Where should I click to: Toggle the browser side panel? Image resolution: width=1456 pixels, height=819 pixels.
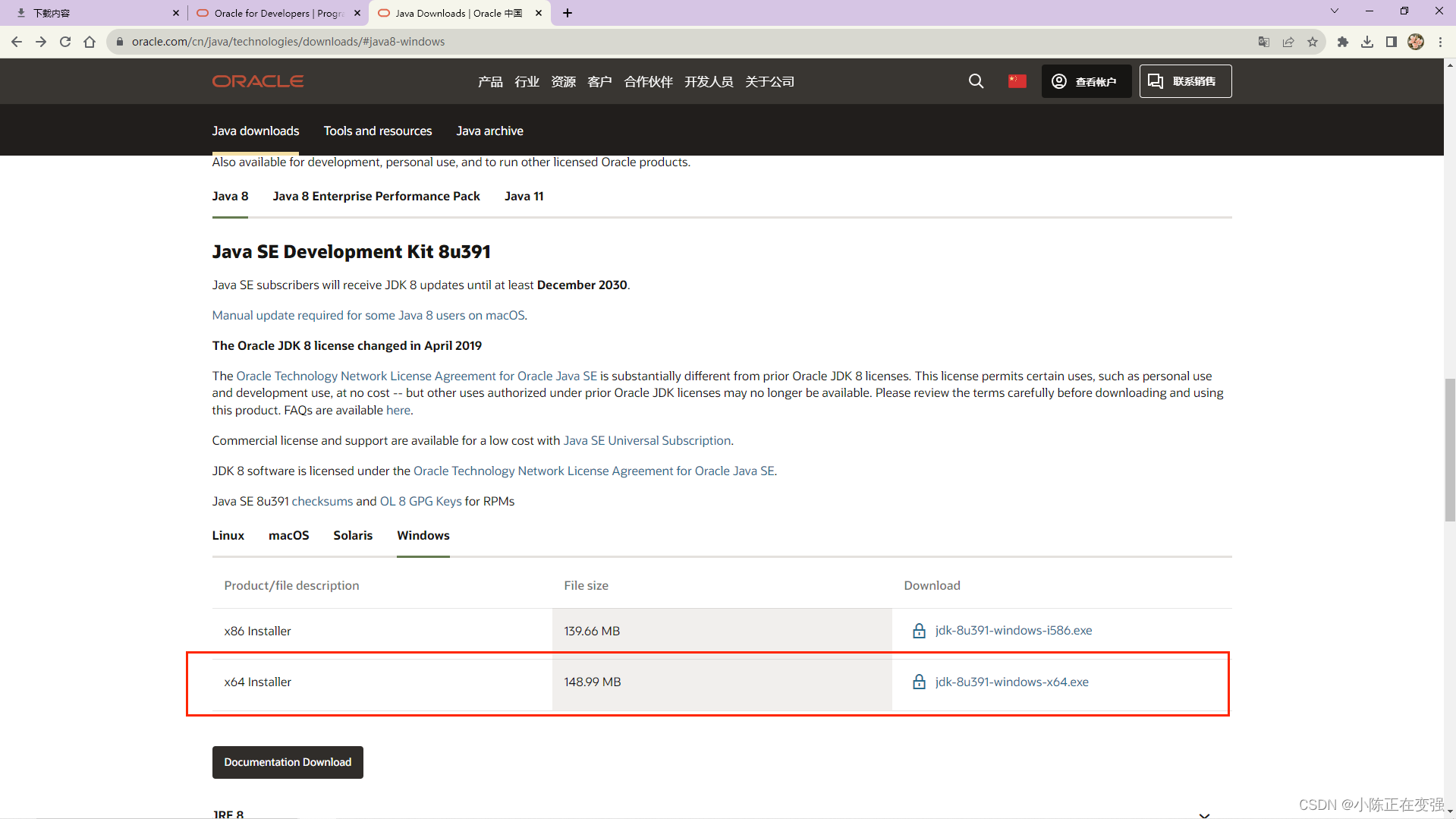[x=1392, y=42]
